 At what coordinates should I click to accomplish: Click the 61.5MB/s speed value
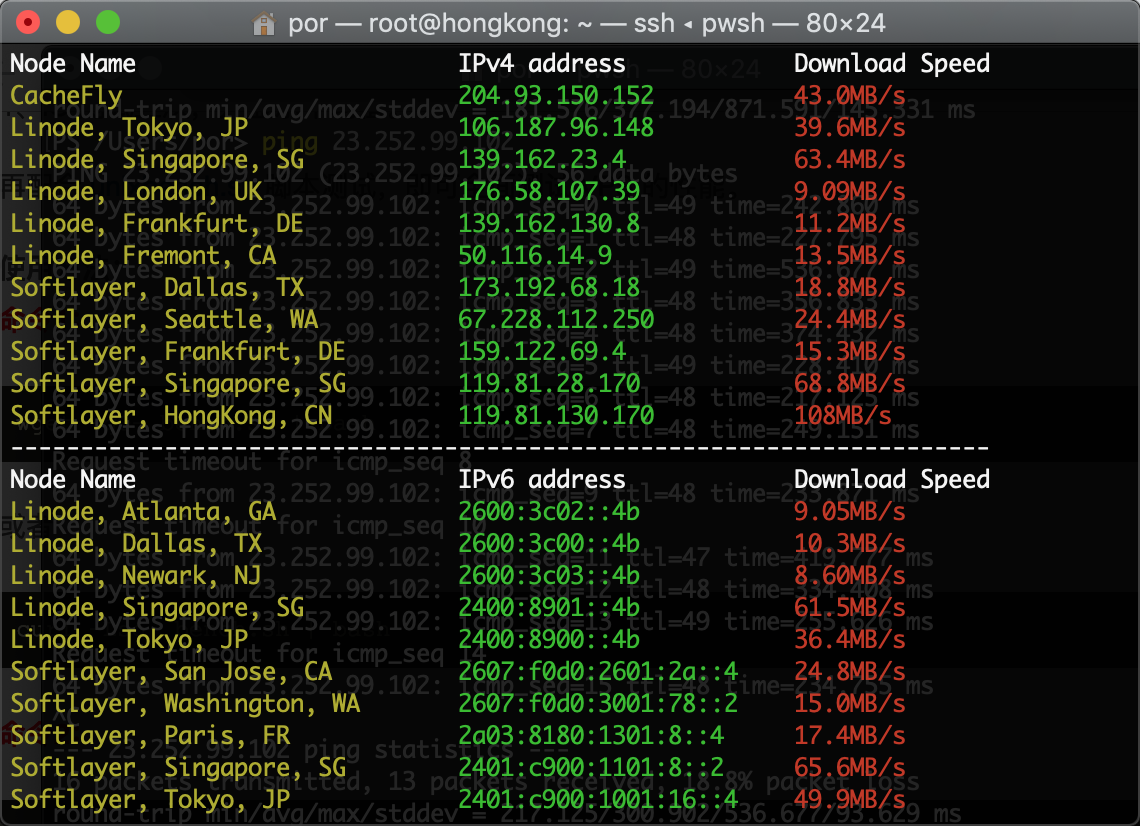click(x=849, y=607)
